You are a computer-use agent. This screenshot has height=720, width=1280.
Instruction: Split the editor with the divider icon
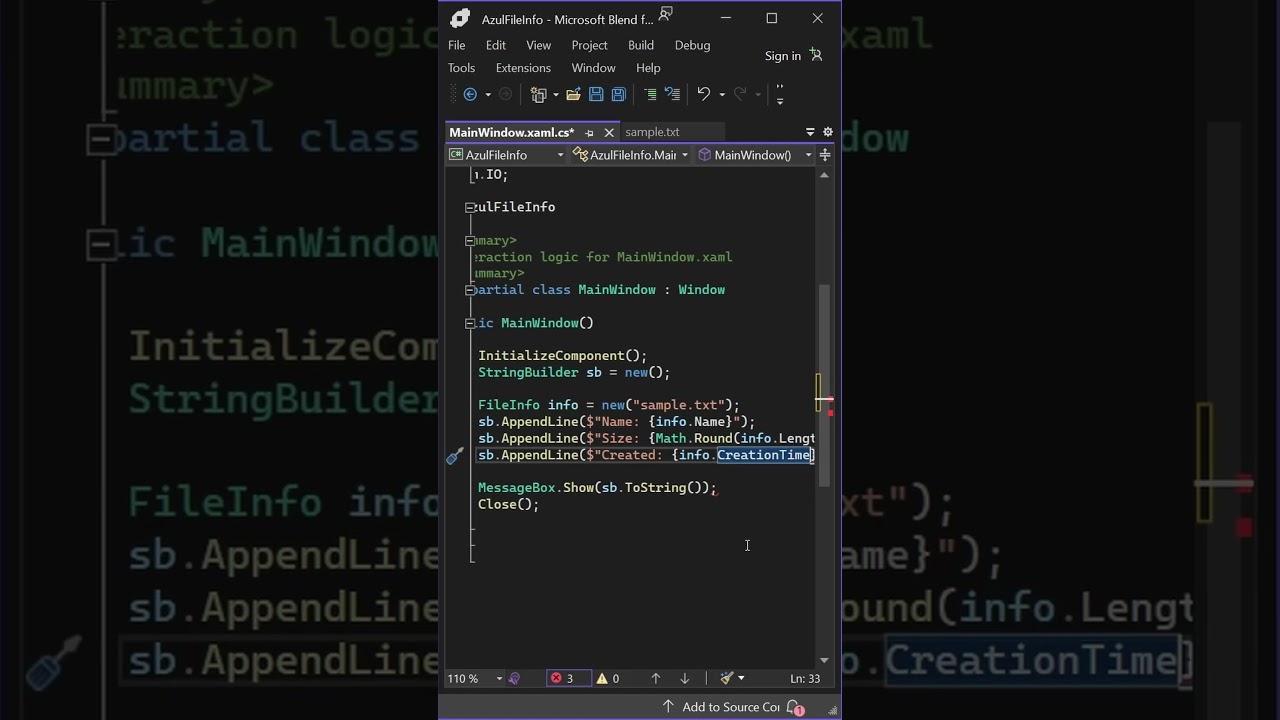pyautogui.click(x=825, y=155)
